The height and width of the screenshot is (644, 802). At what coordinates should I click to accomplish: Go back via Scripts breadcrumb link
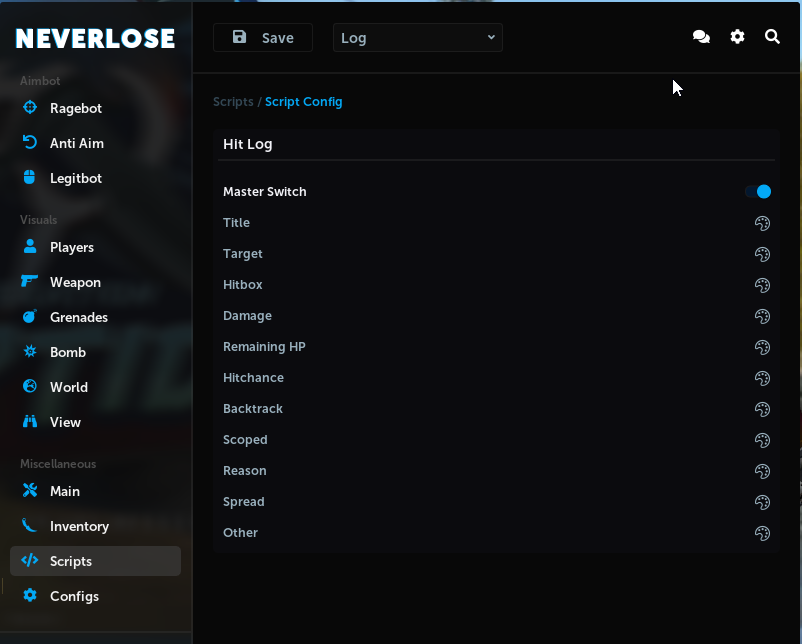(233, 102)
